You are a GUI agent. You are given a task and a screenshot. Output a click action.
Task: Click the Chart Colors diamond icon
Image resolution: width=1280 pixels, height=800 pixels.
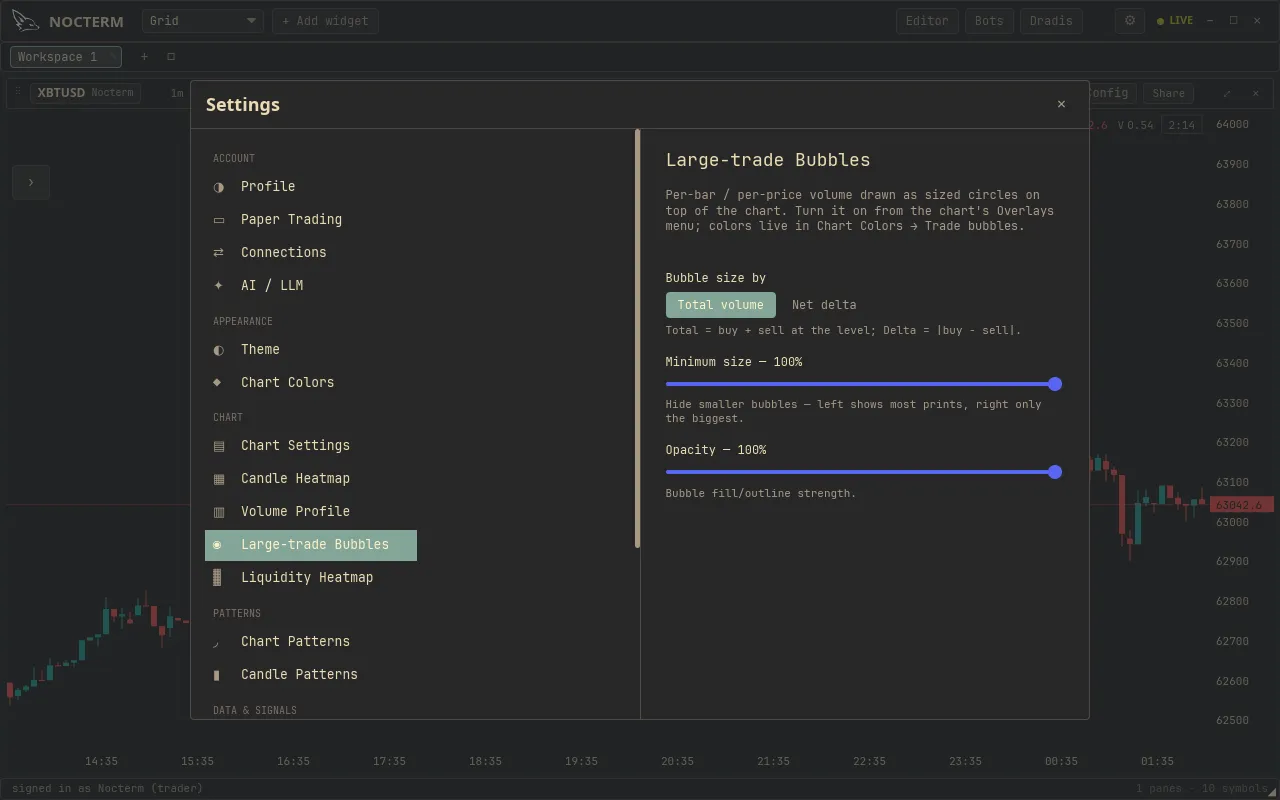coord(218,383)
